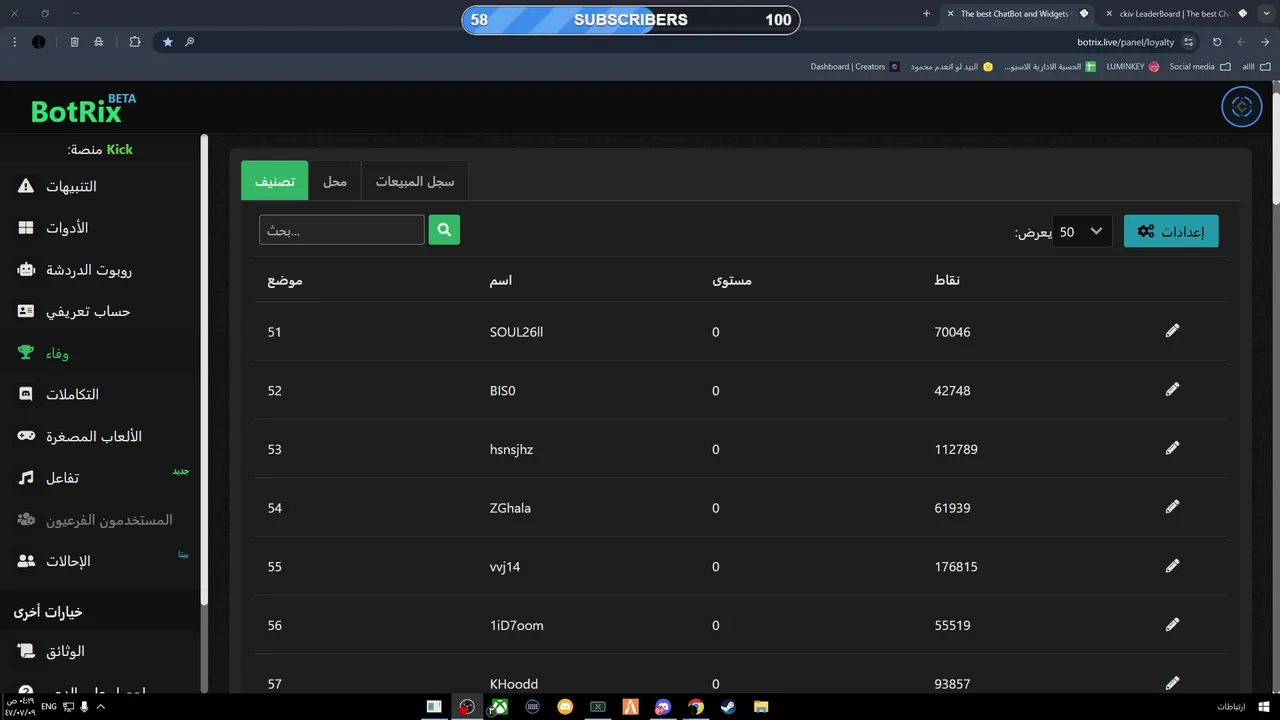Reload the page in the browser
Viewport: 1280px width, 720px height.
pos(1217,42)
